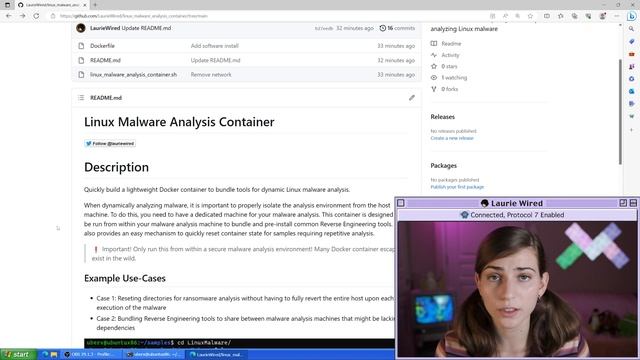Viewport: 640px width, 360px height.
Task: View the 1 watching link
Action: point(454,78)
